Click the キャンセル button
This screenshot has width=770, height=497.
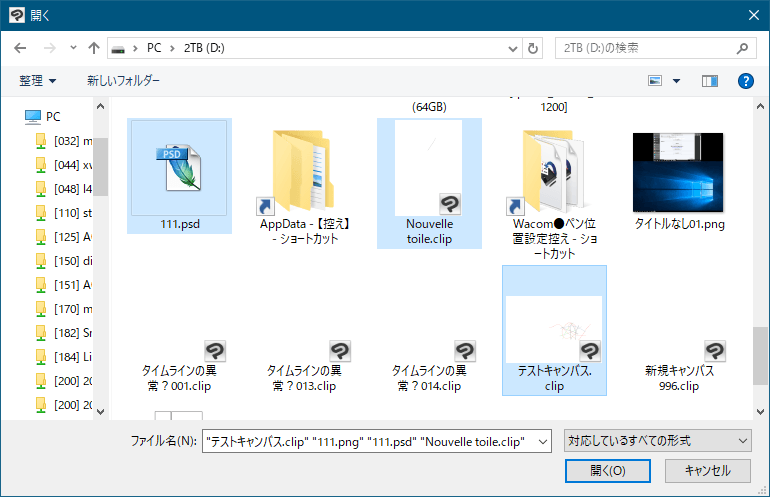coord(706,470)
